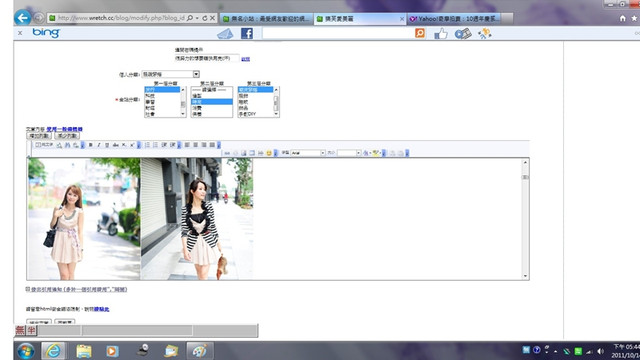The width and height of the screenshot is (640, 360).
Task: Click the browser forward arrow
Action: click(38, 18)
